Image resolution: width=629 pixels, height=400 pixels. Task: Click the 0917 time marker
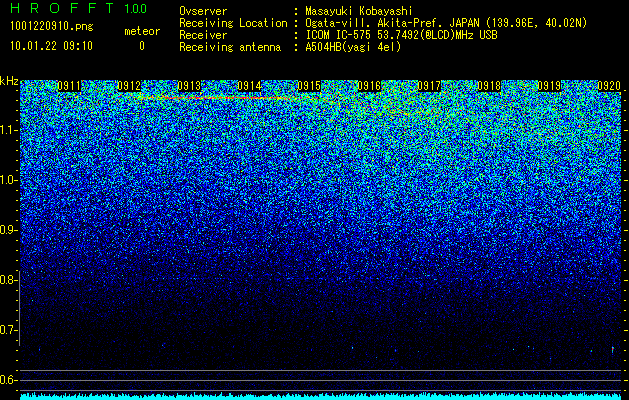[x=429, y=86]
